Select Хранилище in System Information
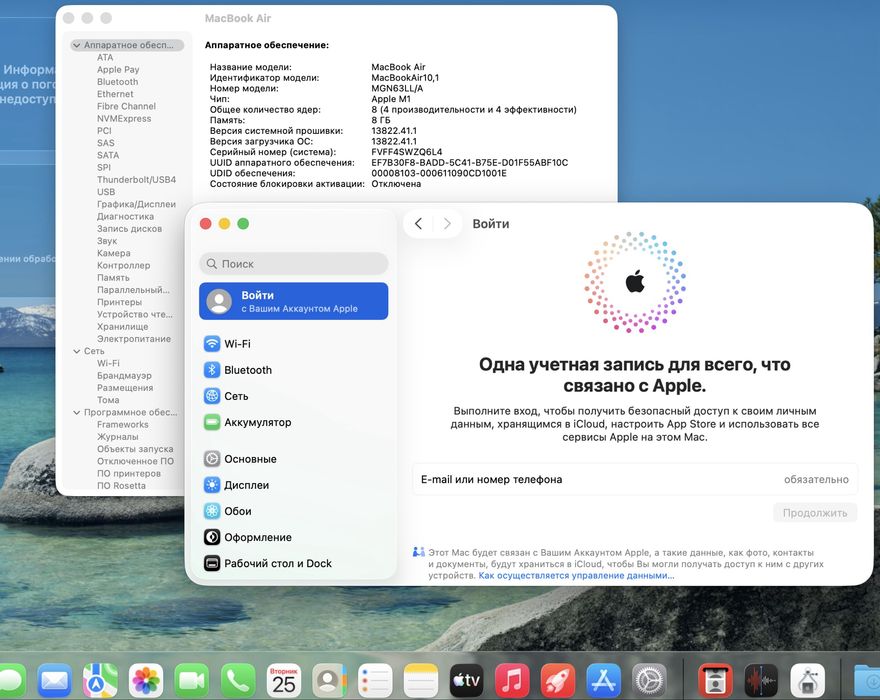Viewport: 880px width, 700px height. (122, 326)
